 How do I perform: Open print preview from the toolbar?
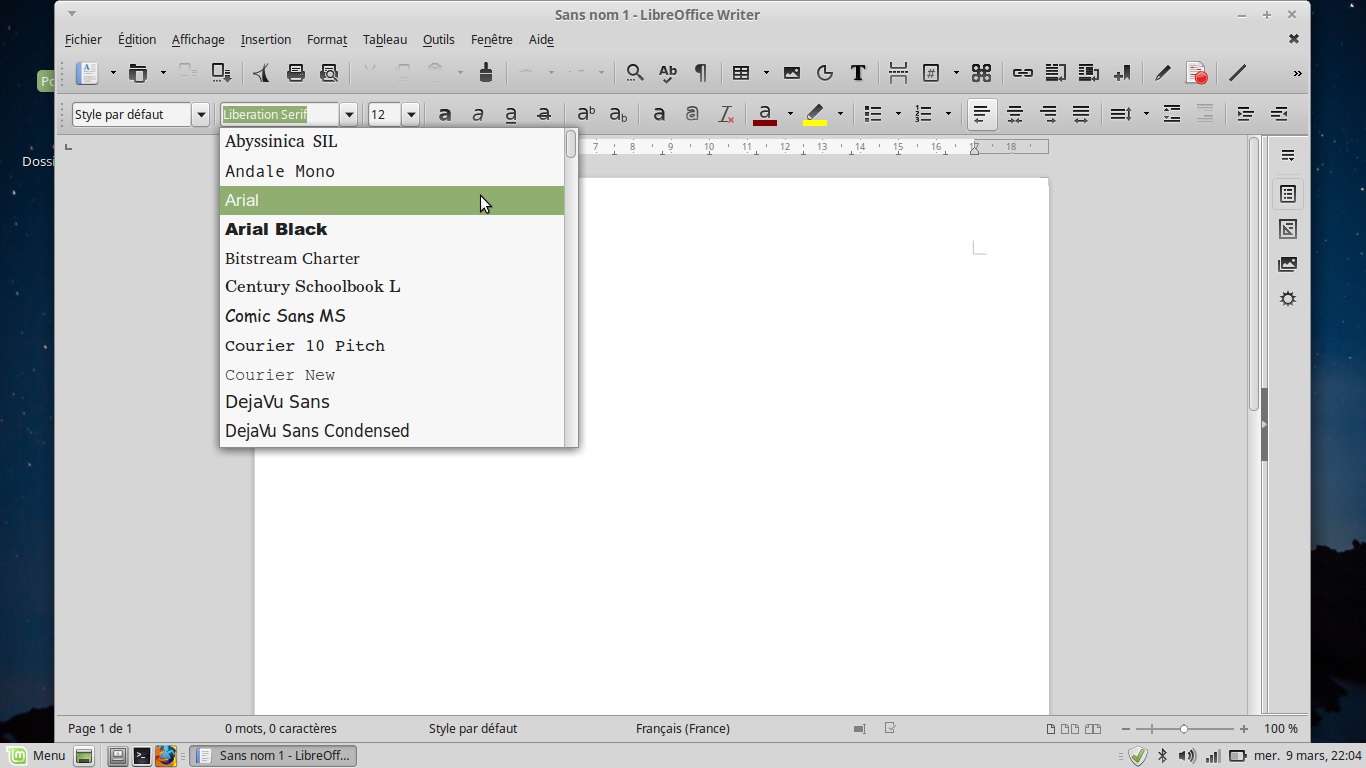click(329, 73)
